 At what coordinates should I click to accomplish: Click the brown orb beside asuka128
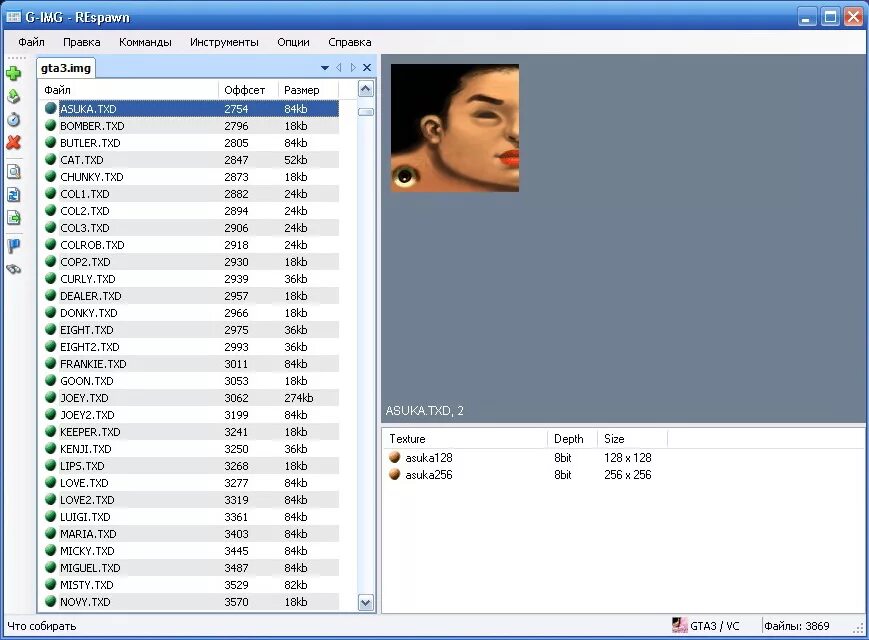tap(395, 457)
